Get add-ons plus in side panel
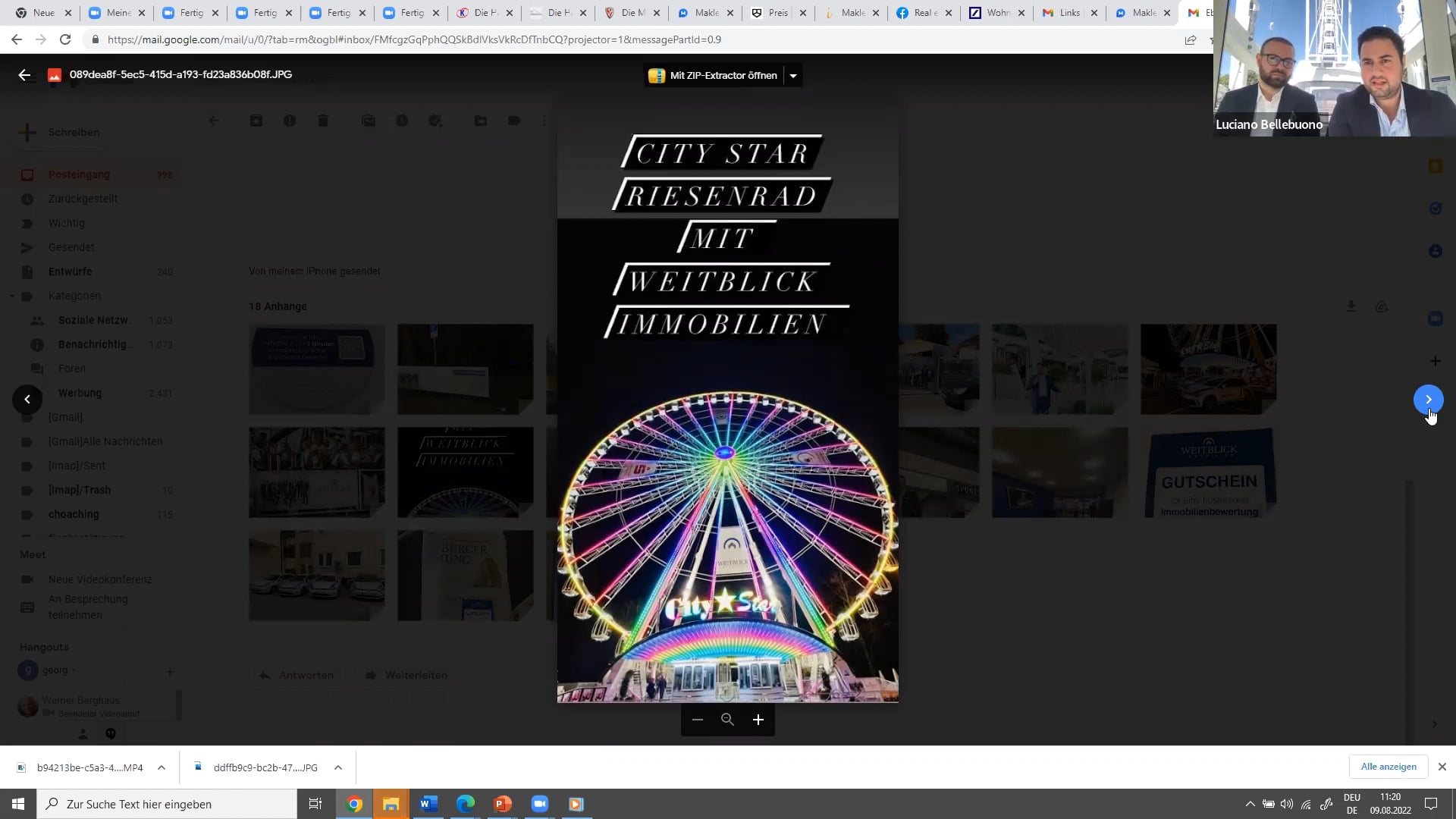Screen dimensions: 1456x819 (x=1435, y=361)
